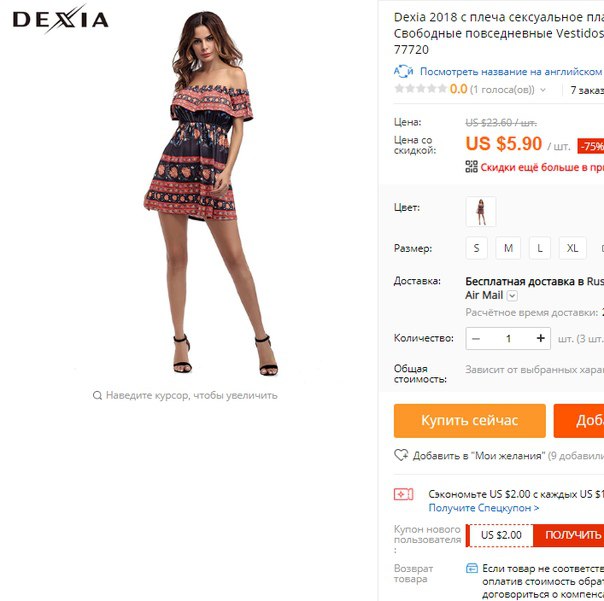The height and width of the screenshot is (601, 604).
Task: Click the coupon ticket icon
Action: tap(403, 494)
